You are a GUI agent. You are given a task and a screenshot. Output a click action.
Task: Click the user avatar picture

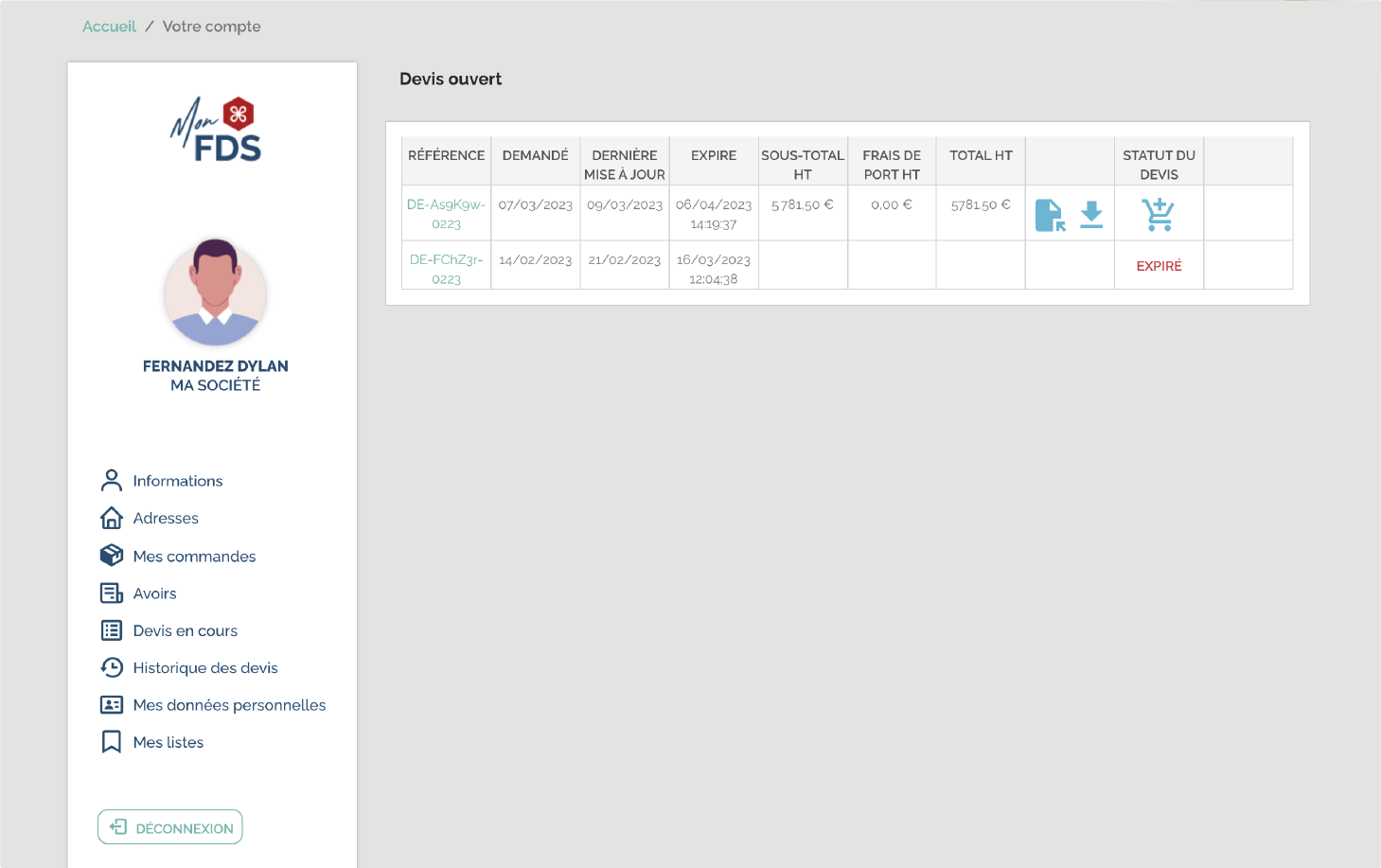coord(215,292)
